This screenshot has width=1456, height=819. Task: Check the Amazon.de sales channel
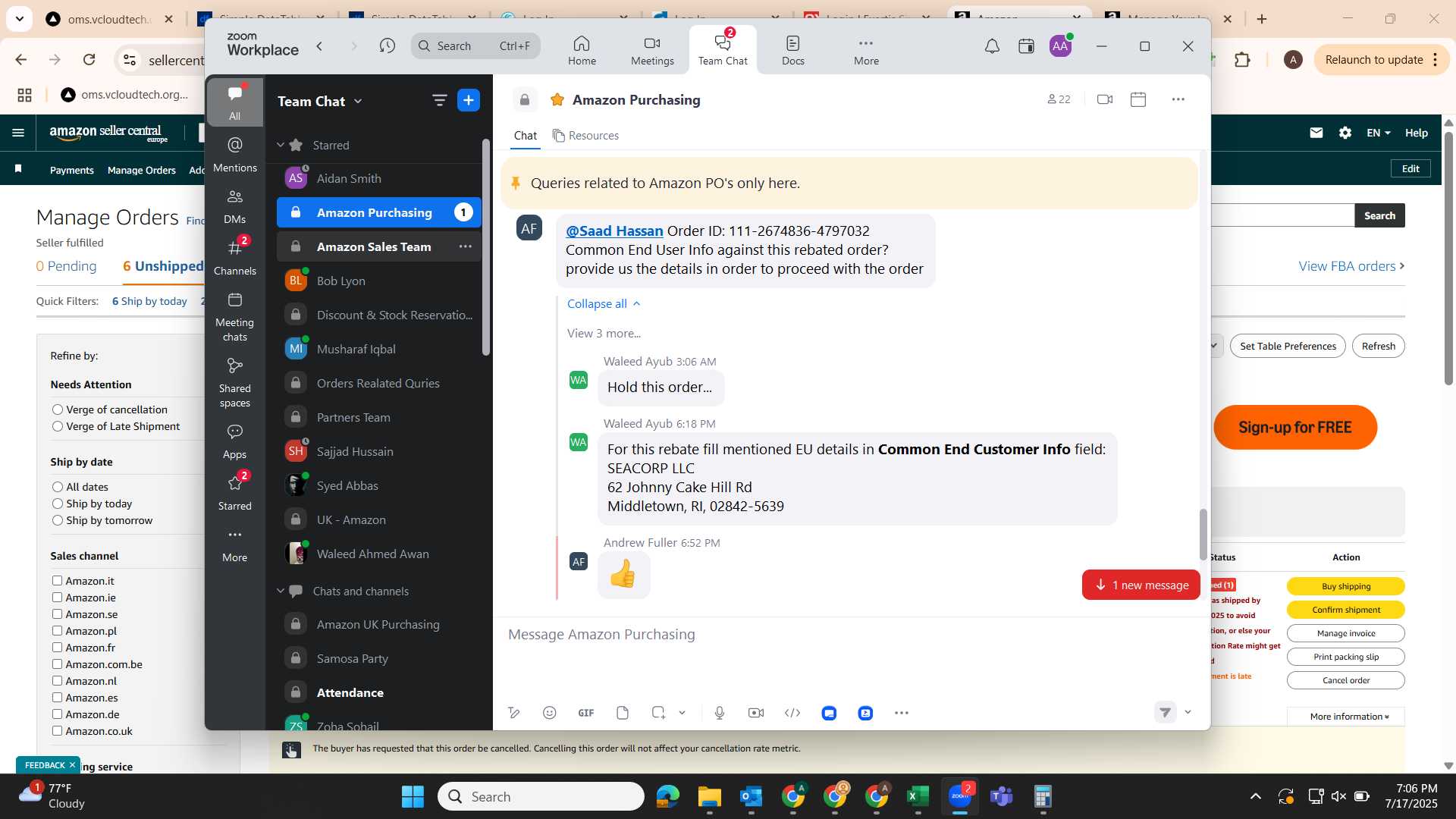[x=57, y=714]
